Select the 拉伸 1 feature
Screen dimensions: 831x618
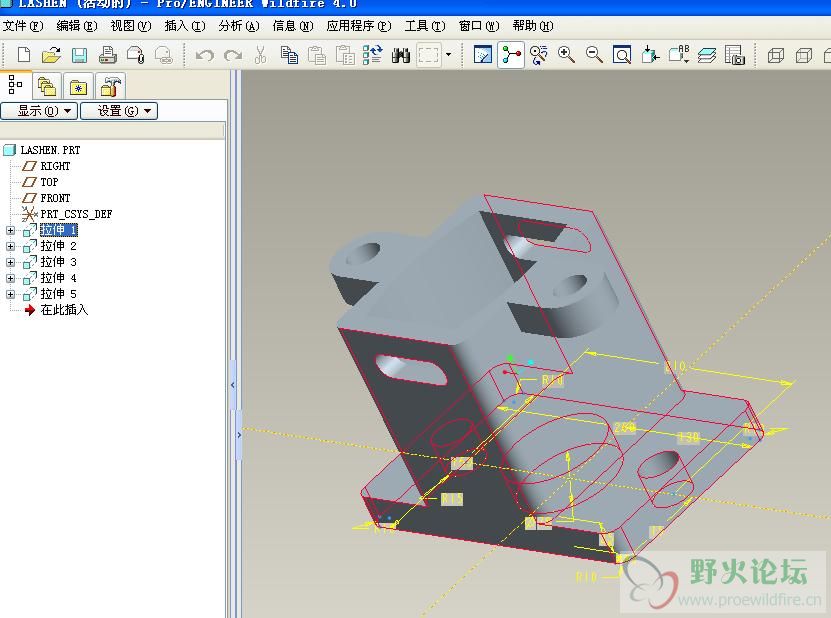coord(58,230)
